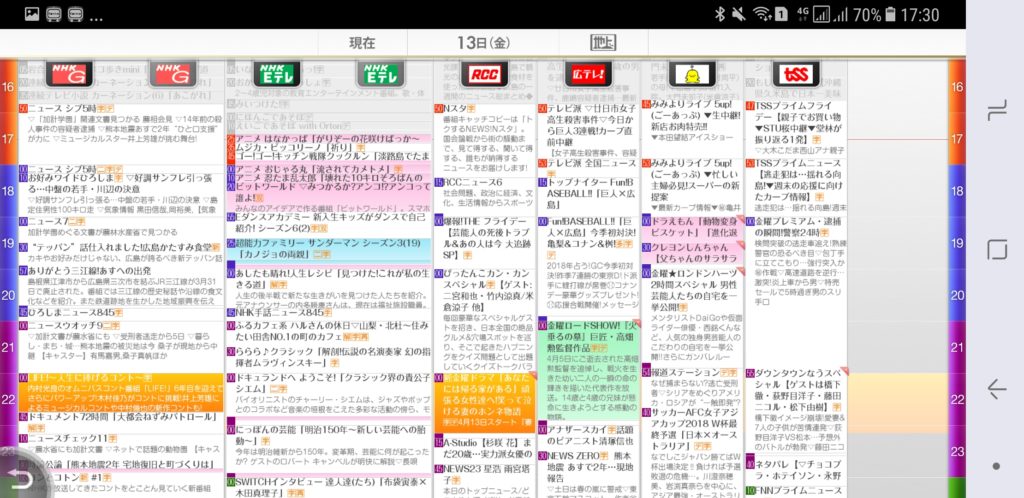Open RCCニュース6 program

pyautogui.click(x=484, y=195)
